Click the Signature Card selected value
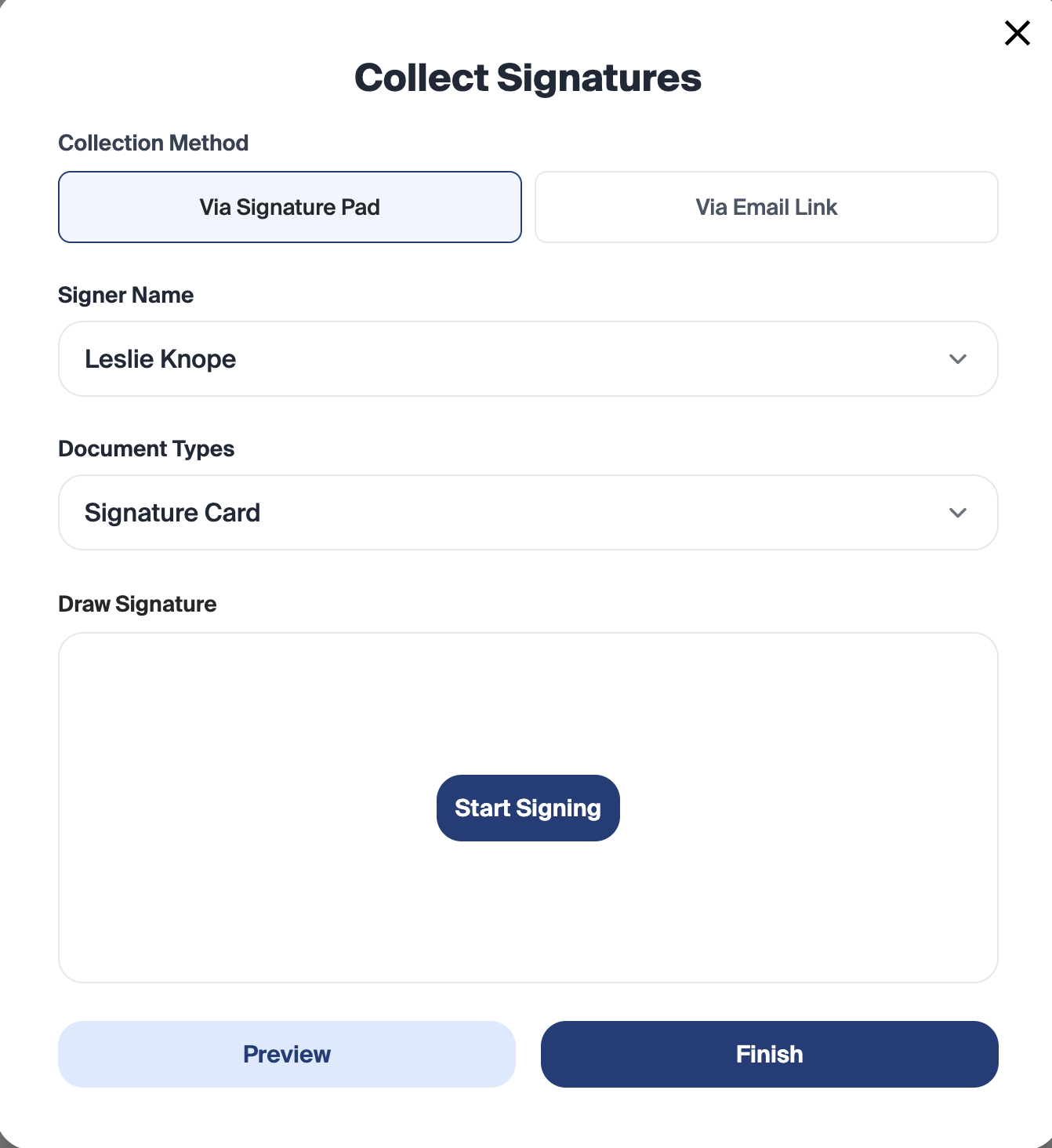The height and width of the screenshot is (1148, 1052). pyautogui.click(x=172, y=512)
